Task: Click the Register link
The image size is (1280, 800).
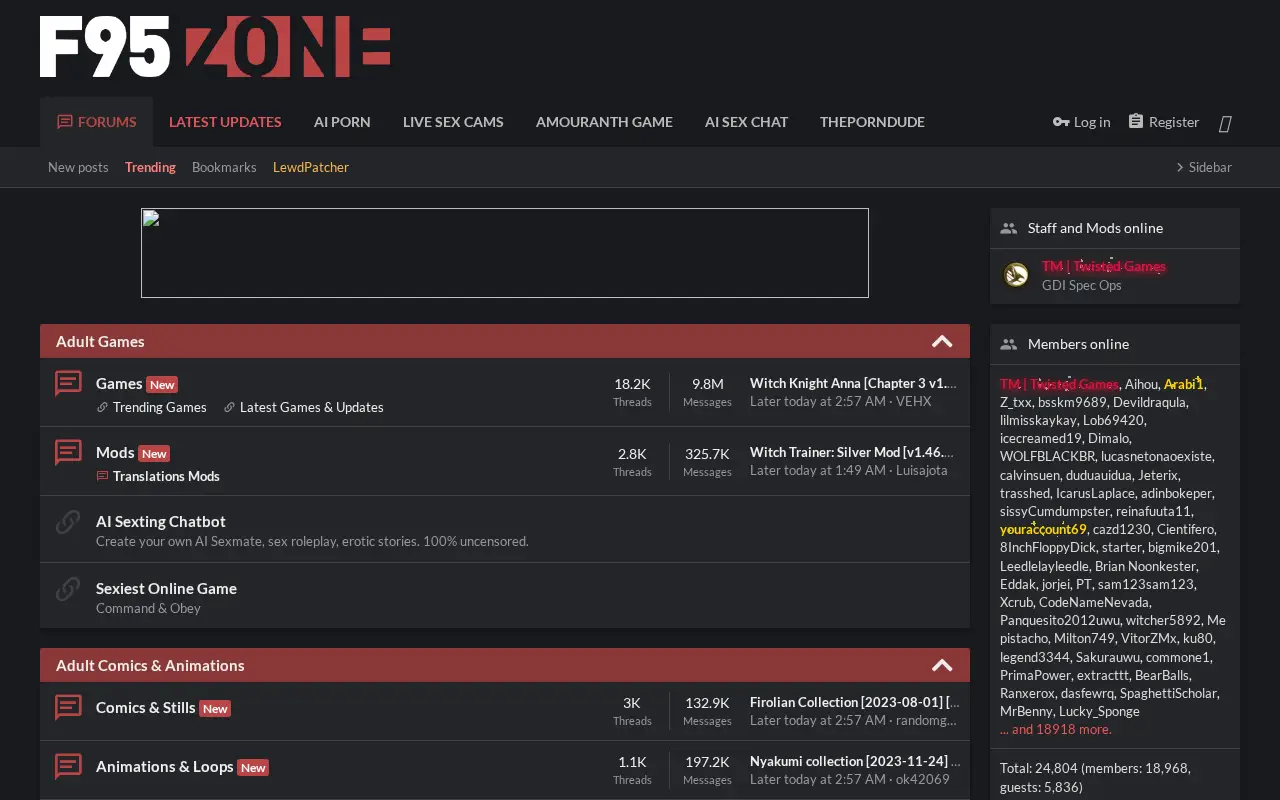Action: point(1164,122)
